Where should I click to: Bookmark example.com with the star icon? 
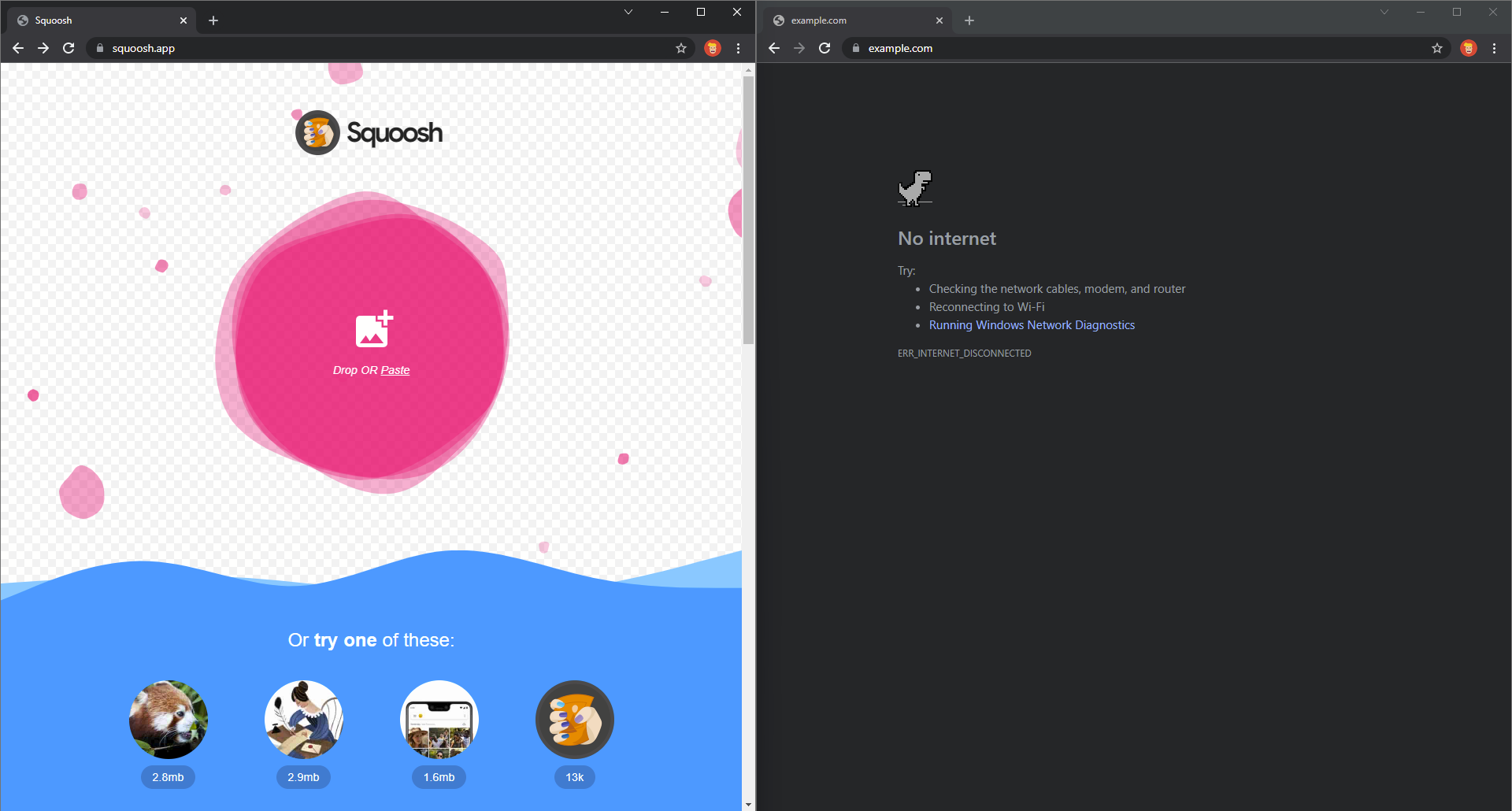1437,48
